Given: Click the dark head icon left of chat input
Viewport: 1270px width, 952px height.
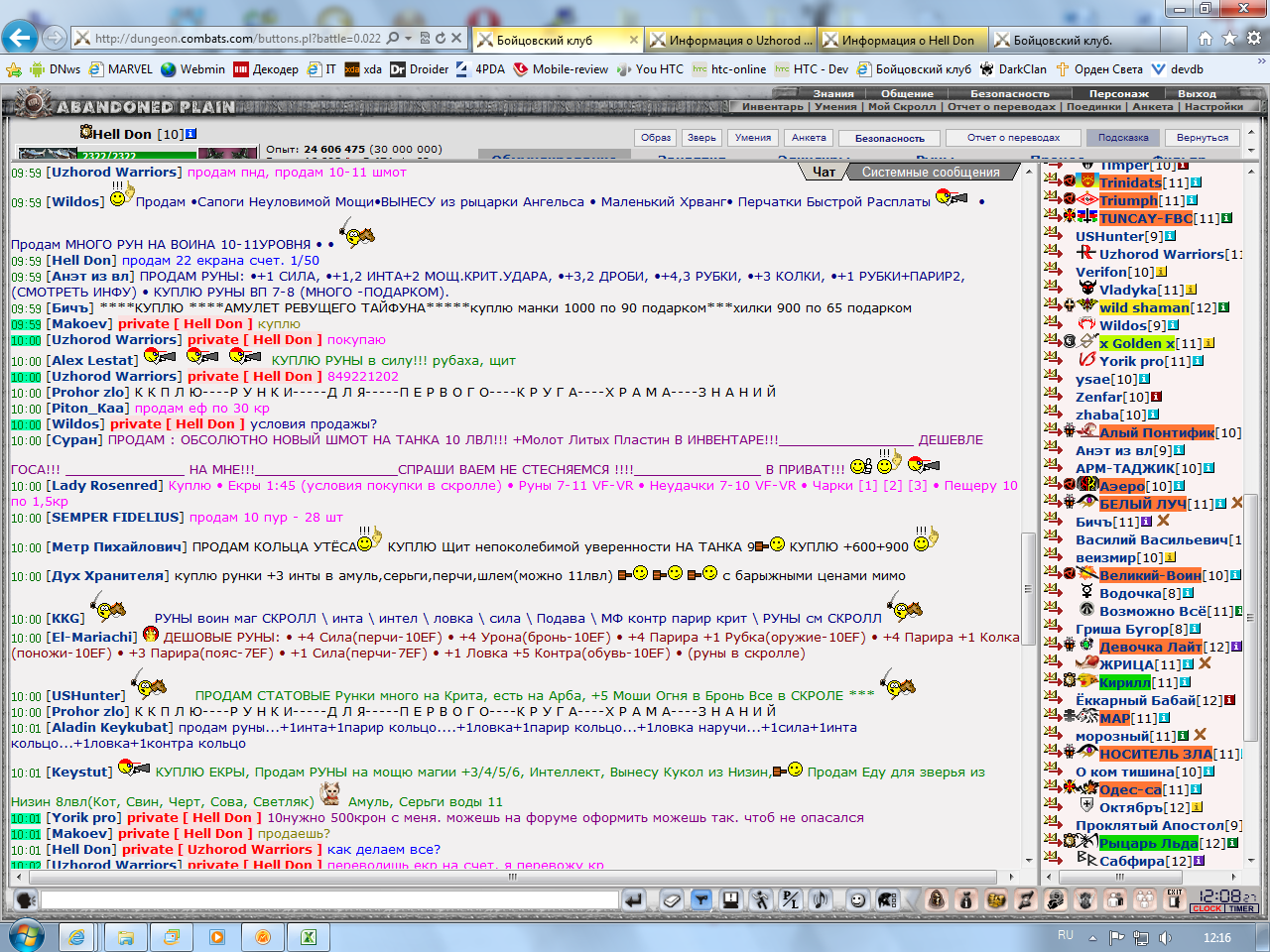Looking at the screenshot, I should [26, 899].
